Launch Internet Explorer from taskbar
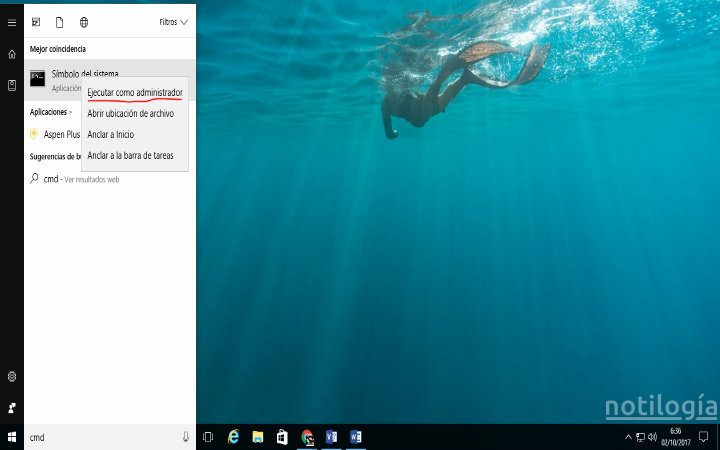 pyautogui.click(x=234, y=437)
